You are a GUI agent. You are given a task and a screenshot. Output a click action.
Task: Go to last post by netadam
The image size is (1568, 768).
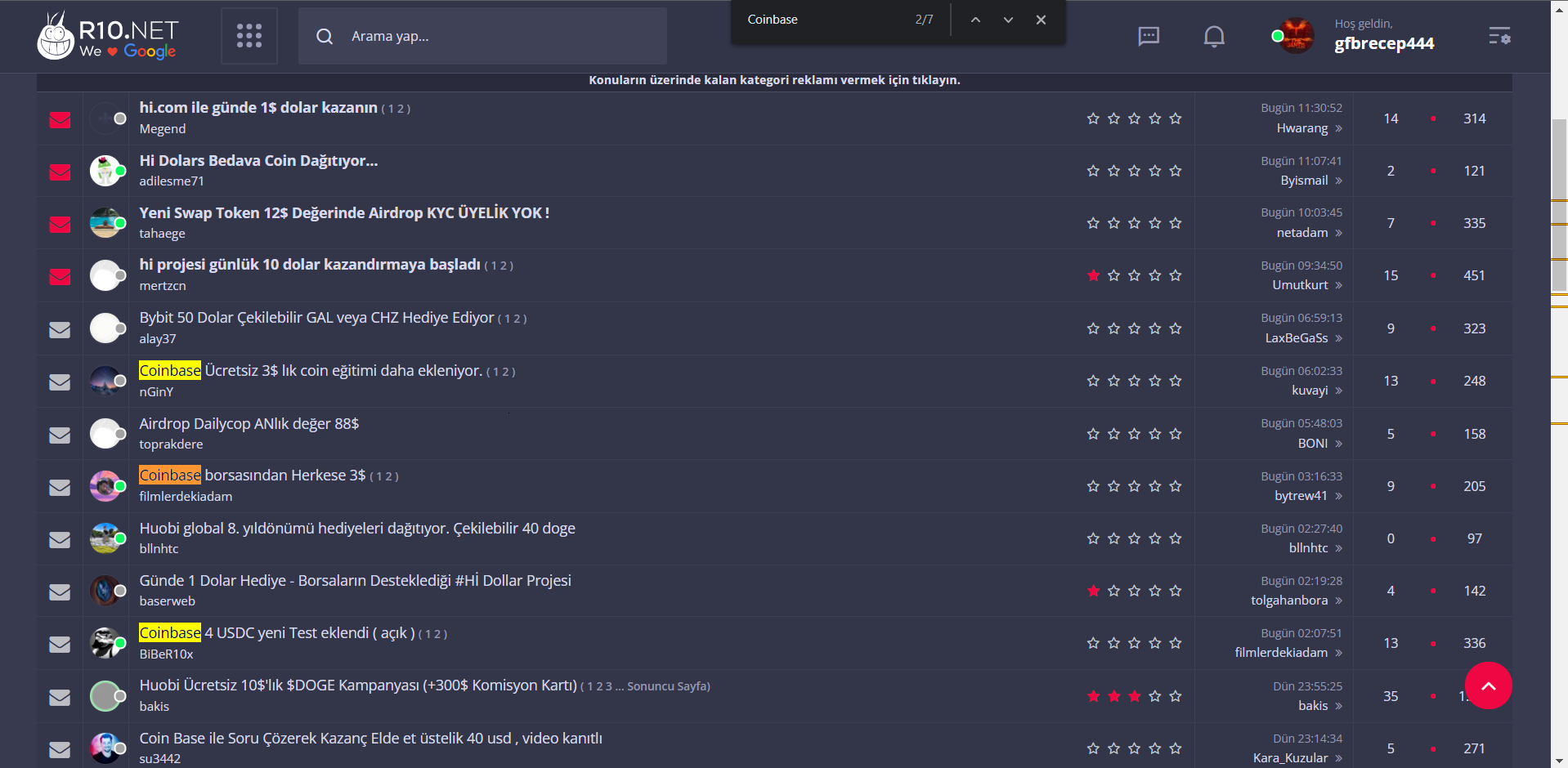click(x=1338, y=233)
